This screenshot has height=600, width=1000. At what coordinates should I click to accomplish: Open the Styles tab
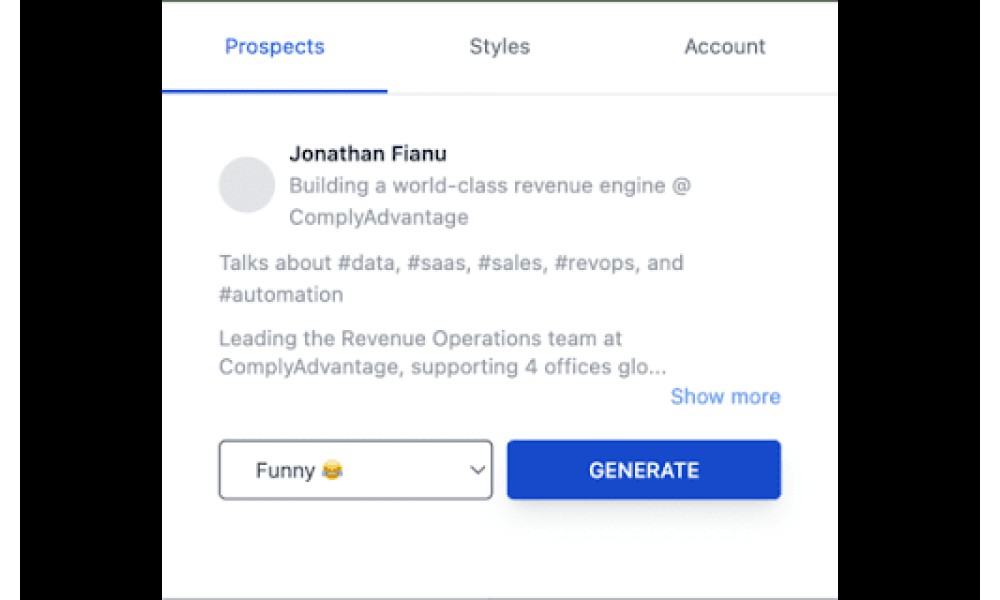click(x=499, y=47)
